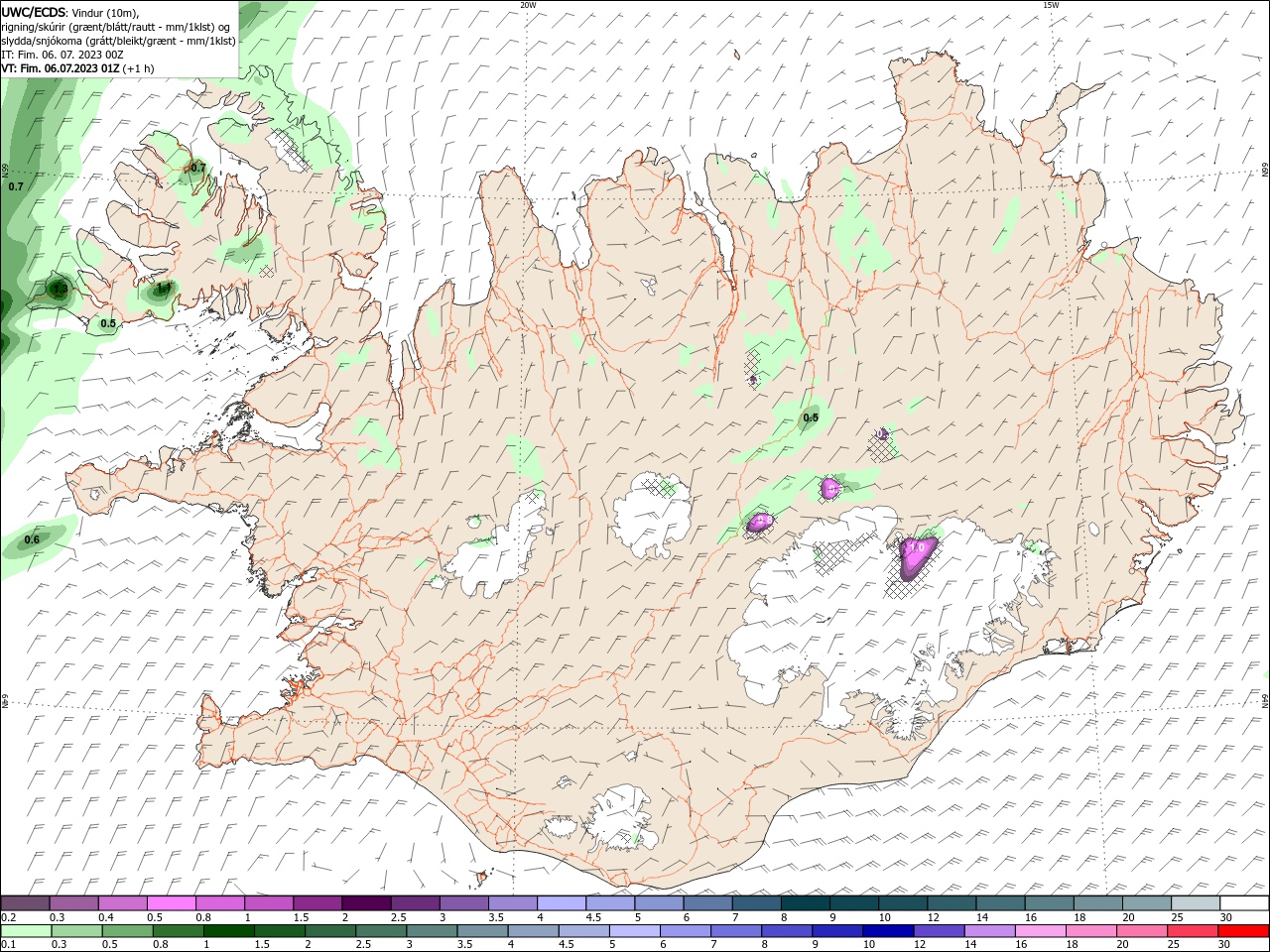
Task: Pick the white 30 swatch ending the snow scale
Action: pos(1243,903)
